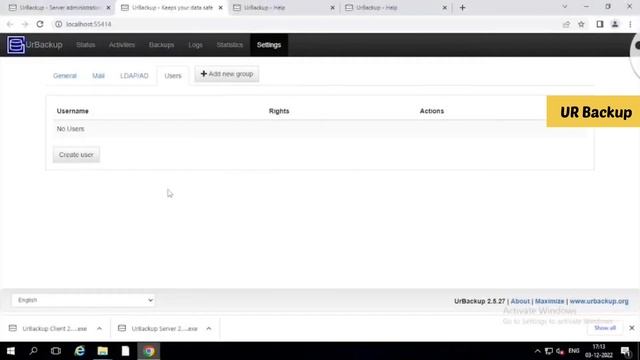View the Statistics page
Screen dimensions: 640x360
click(230, 45)
